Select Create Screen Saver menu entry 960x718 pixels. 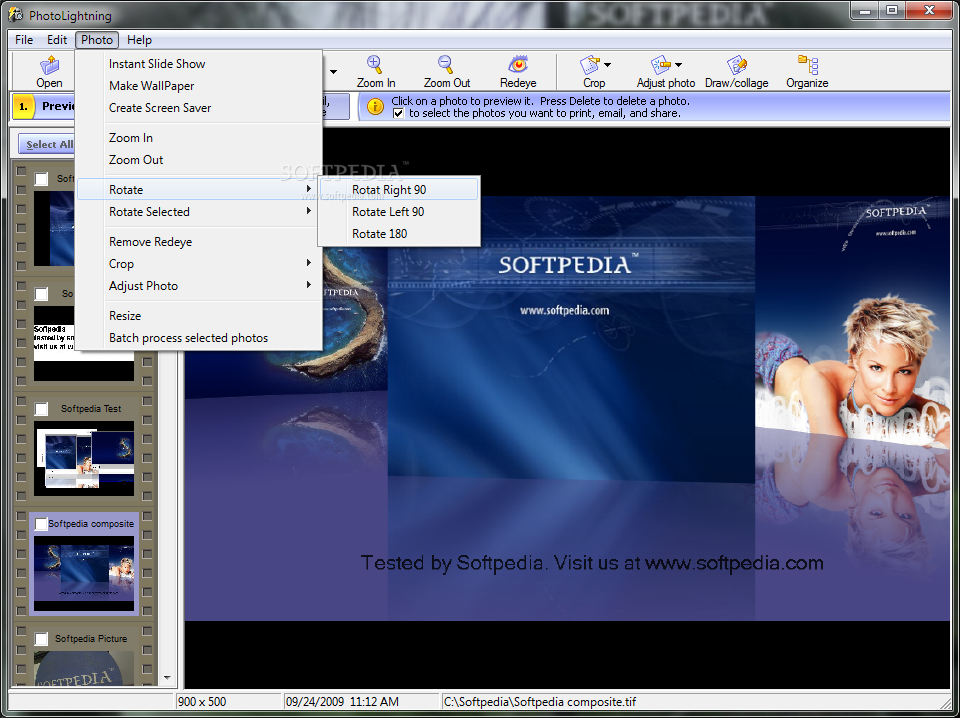coord(199,108)
